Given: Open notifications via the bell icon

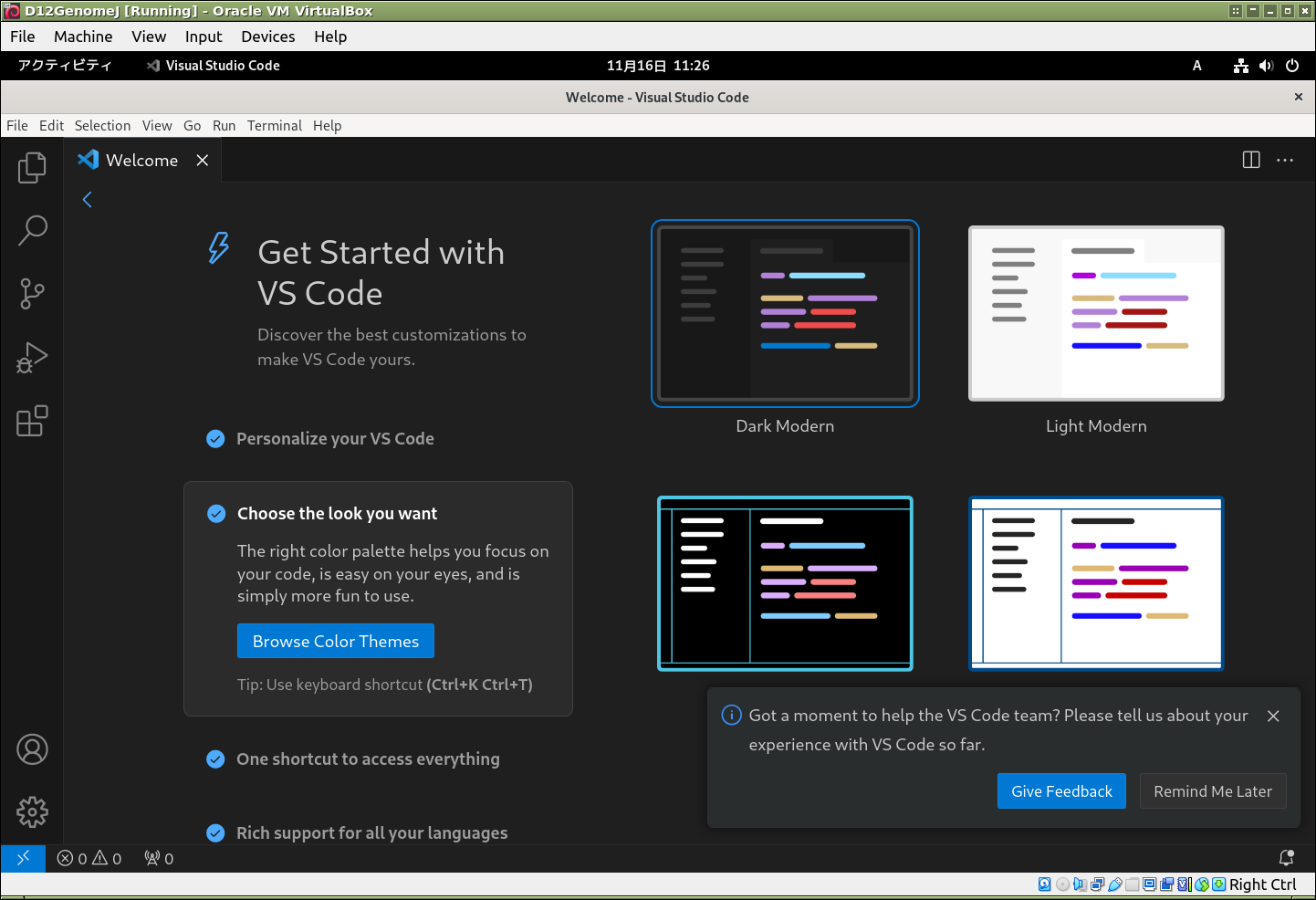Looking at the screenshot, I should (1286, 858).
